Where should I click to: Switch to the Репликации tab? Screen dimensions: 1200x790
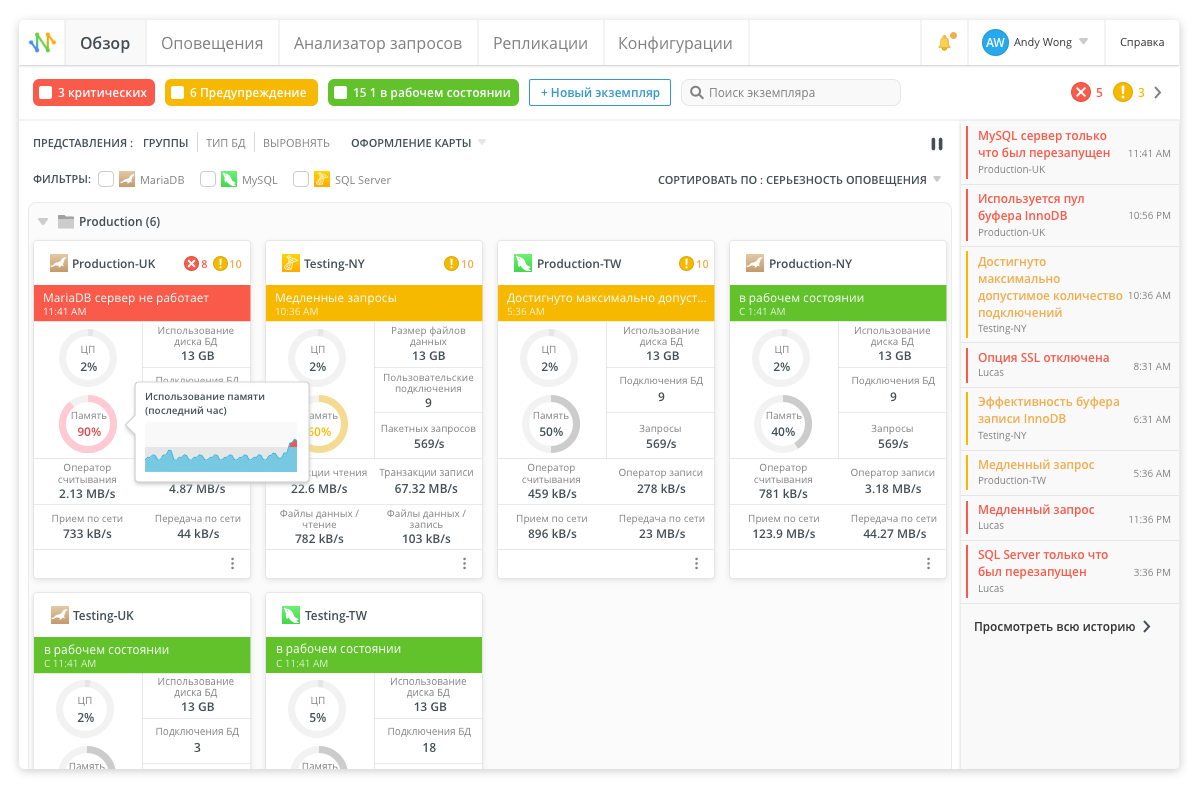coord(540,43)
